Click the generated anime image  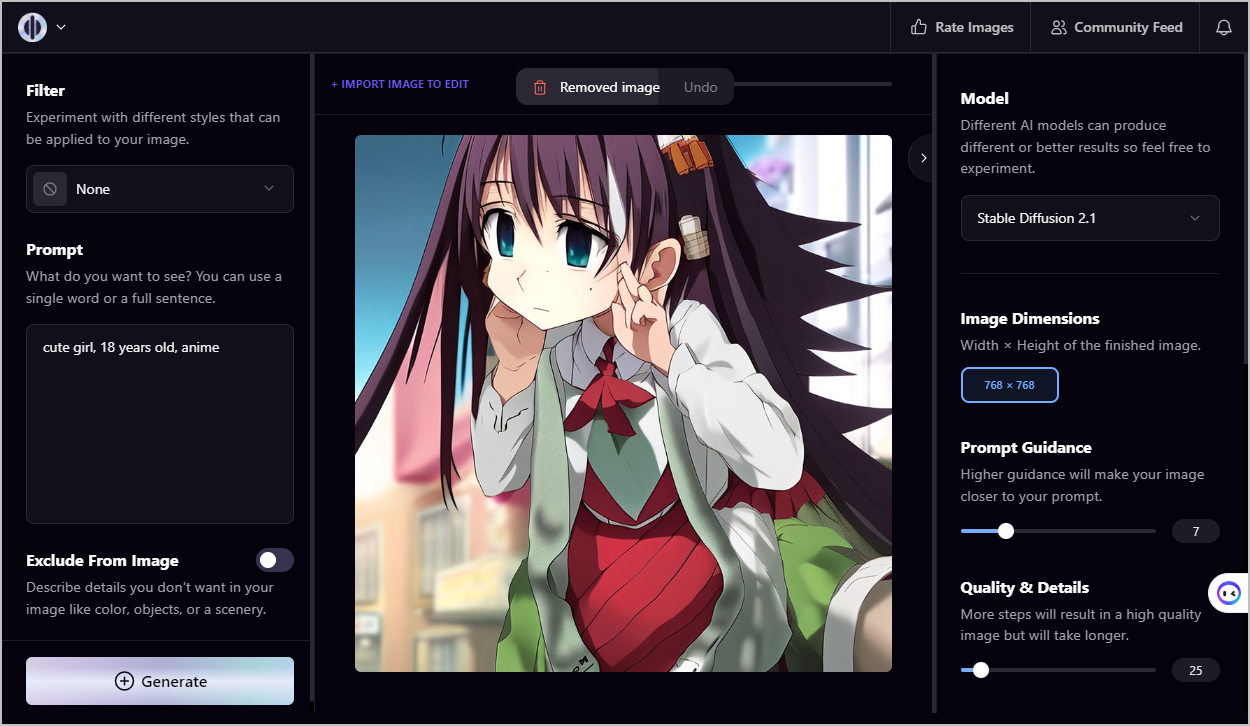pos(623,403)
